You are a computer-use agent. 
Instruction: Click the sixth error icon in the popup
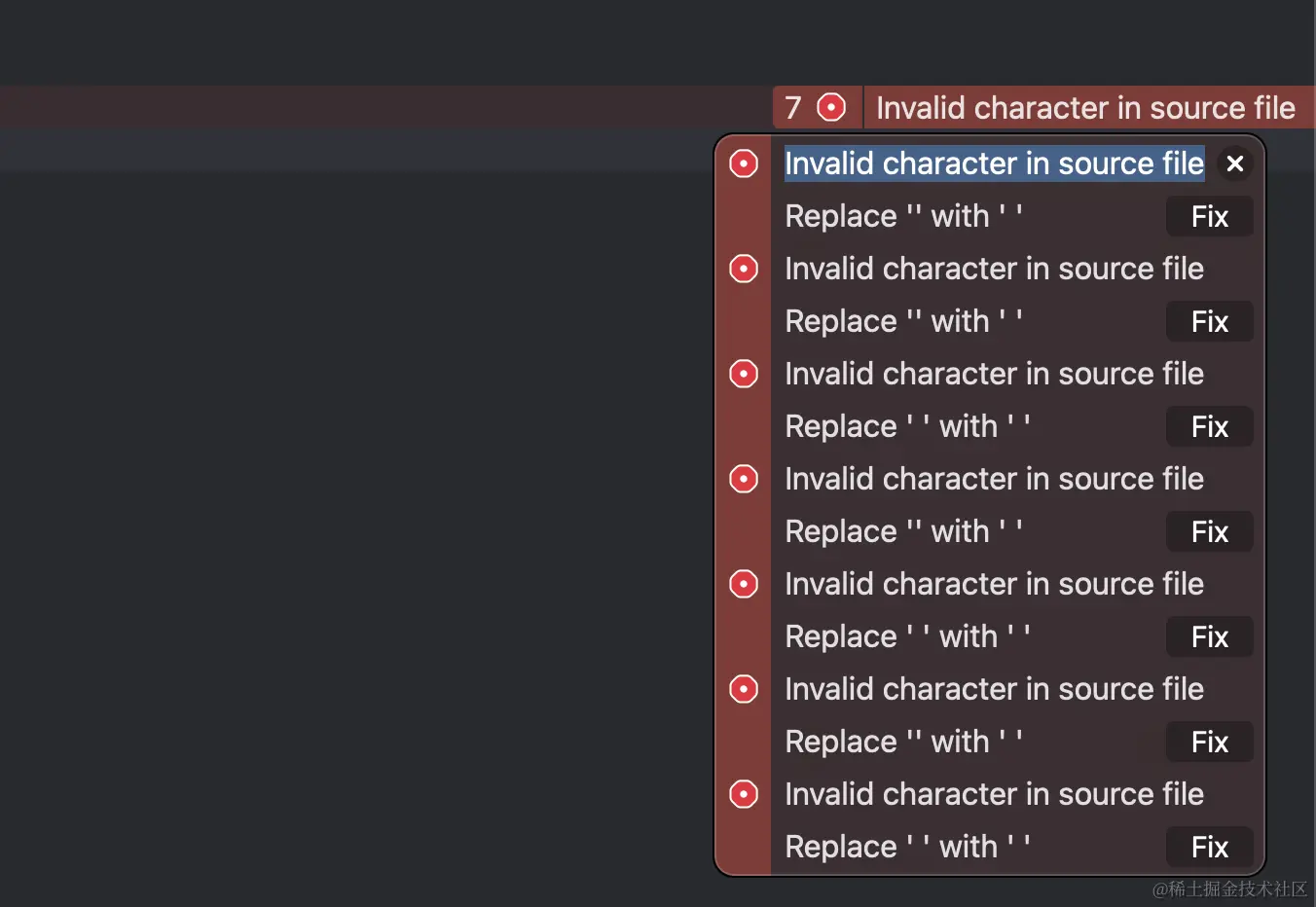pos(744,689)
